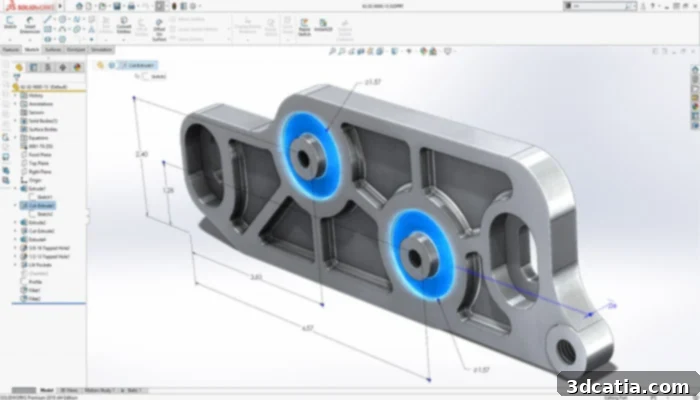Click Apply Scene in the view toolbar
700x400 pixels.
click(x=433, y=52)
